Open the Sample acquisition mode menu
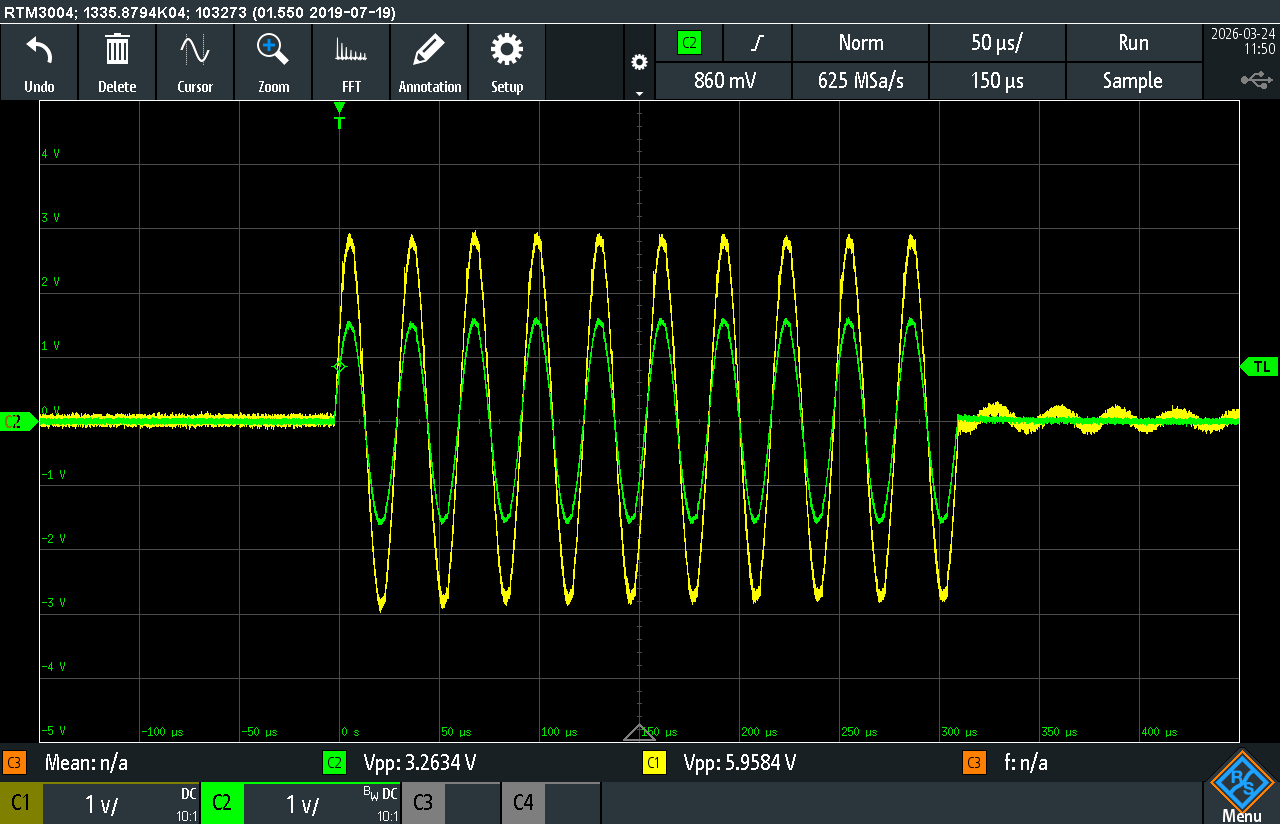The height and width of the screenshot is (824, 1280). click(1132, 81)
